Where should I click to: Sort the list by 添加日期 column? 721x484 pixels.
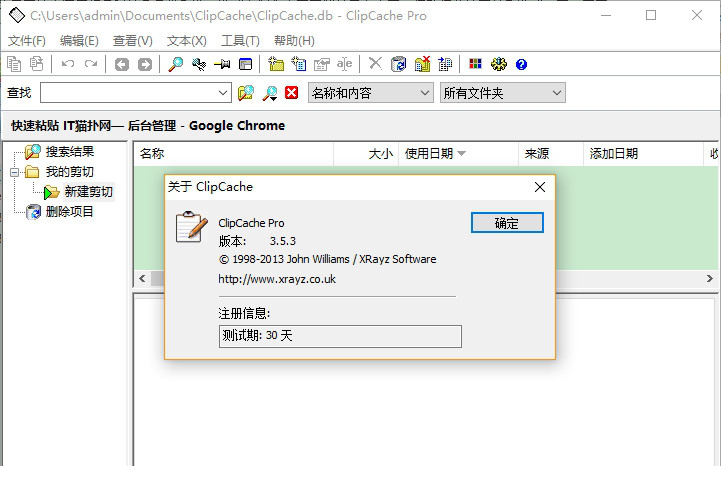(x=644, y=154)
